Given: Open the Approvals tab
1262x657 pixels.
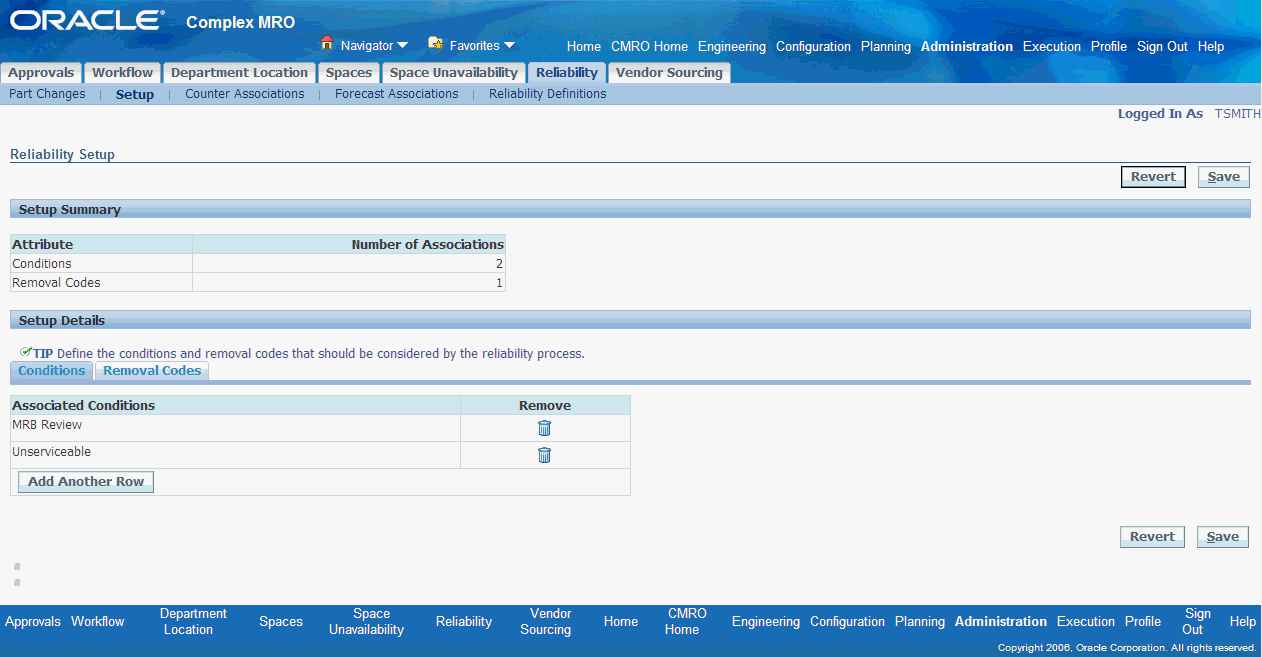Looking at the screenshot, I should pyautogui.click(x=41, y=73).
